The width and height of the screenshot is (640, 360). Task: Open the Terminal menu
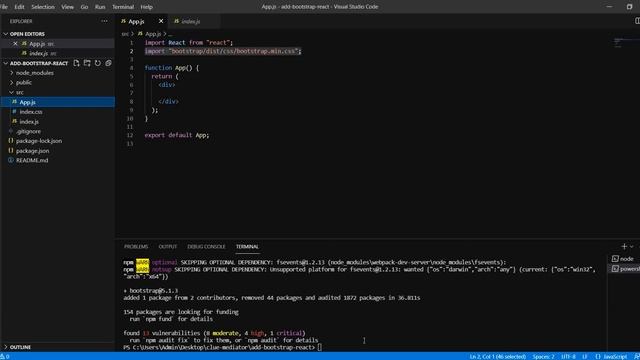[123, 7]
